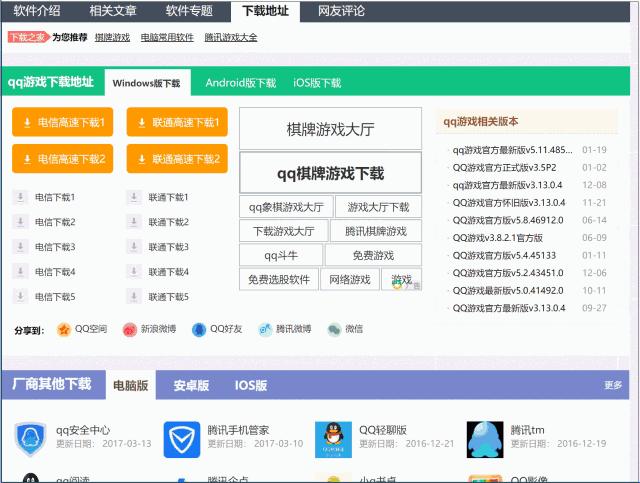The image size is (640, 483).
Task: Switch to the 安卓版 tab
Action: [x=191, y=385]
